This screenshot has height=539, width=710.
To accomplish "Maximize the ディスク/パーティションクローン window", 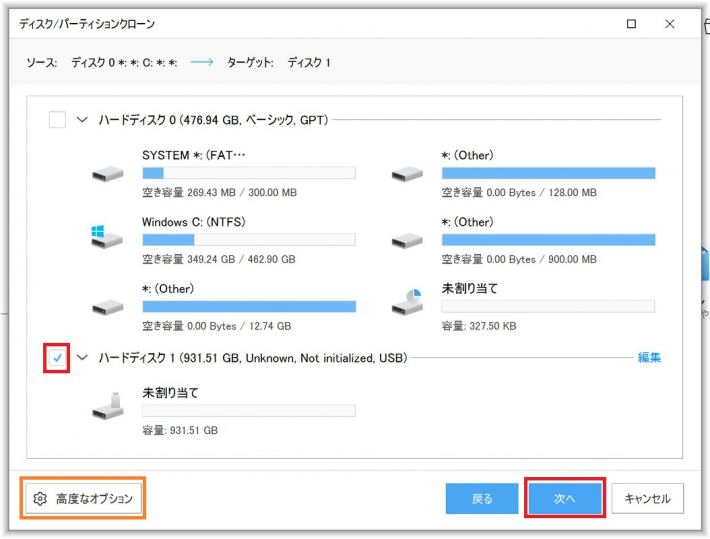I will click(x=631, y=23).
